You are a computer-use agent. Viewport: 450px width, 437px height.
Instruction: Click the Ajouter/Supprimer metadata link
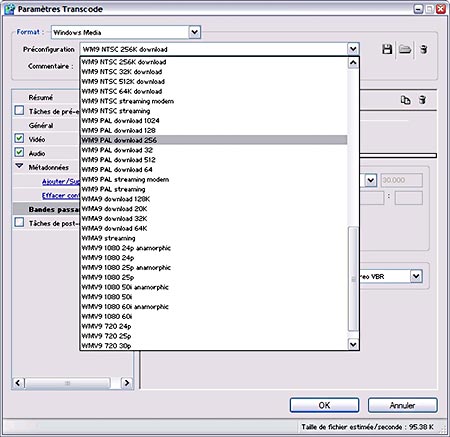(61, 182)
